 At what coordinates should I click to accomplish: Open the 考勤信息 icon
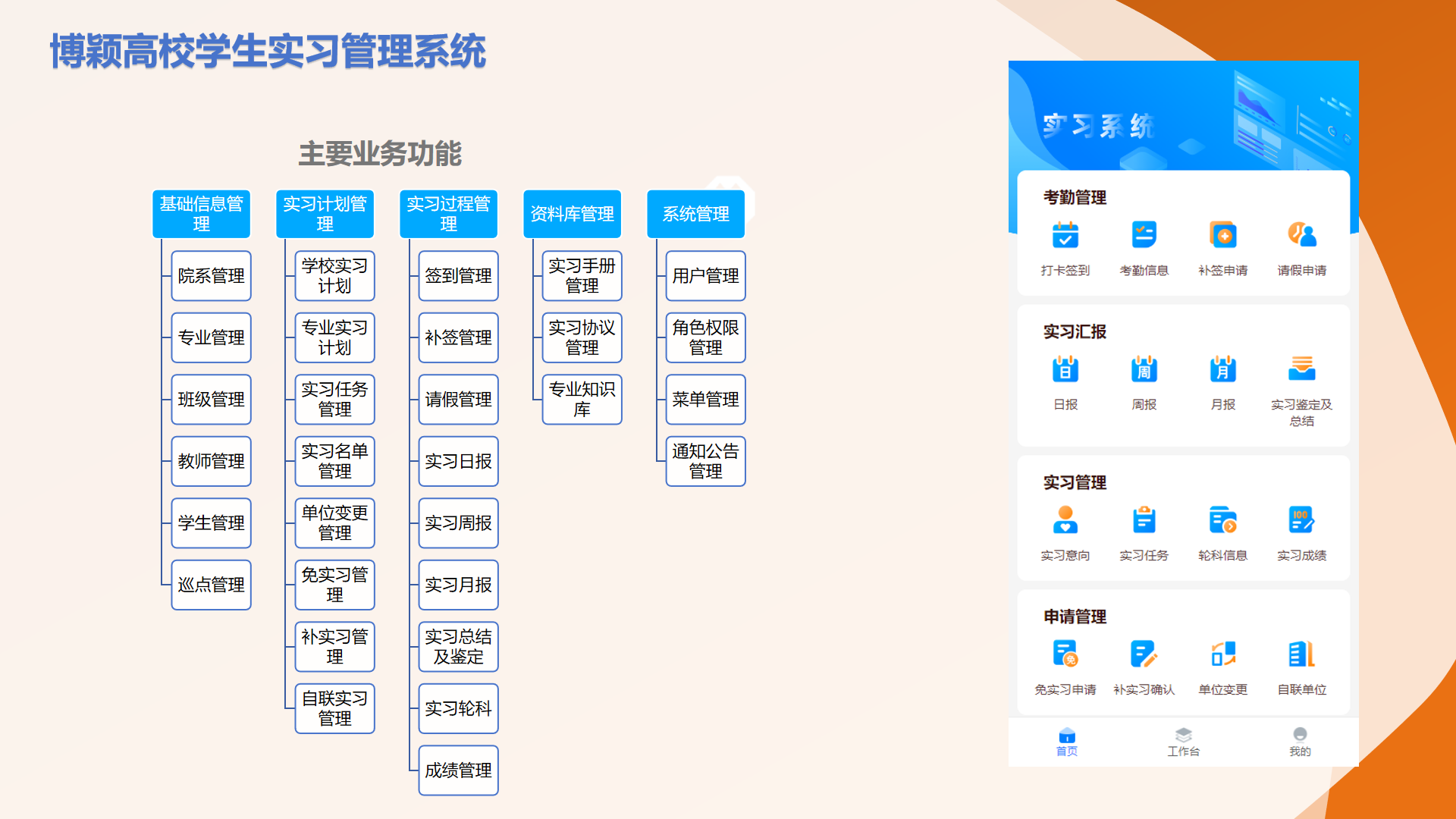[1144, 235]
